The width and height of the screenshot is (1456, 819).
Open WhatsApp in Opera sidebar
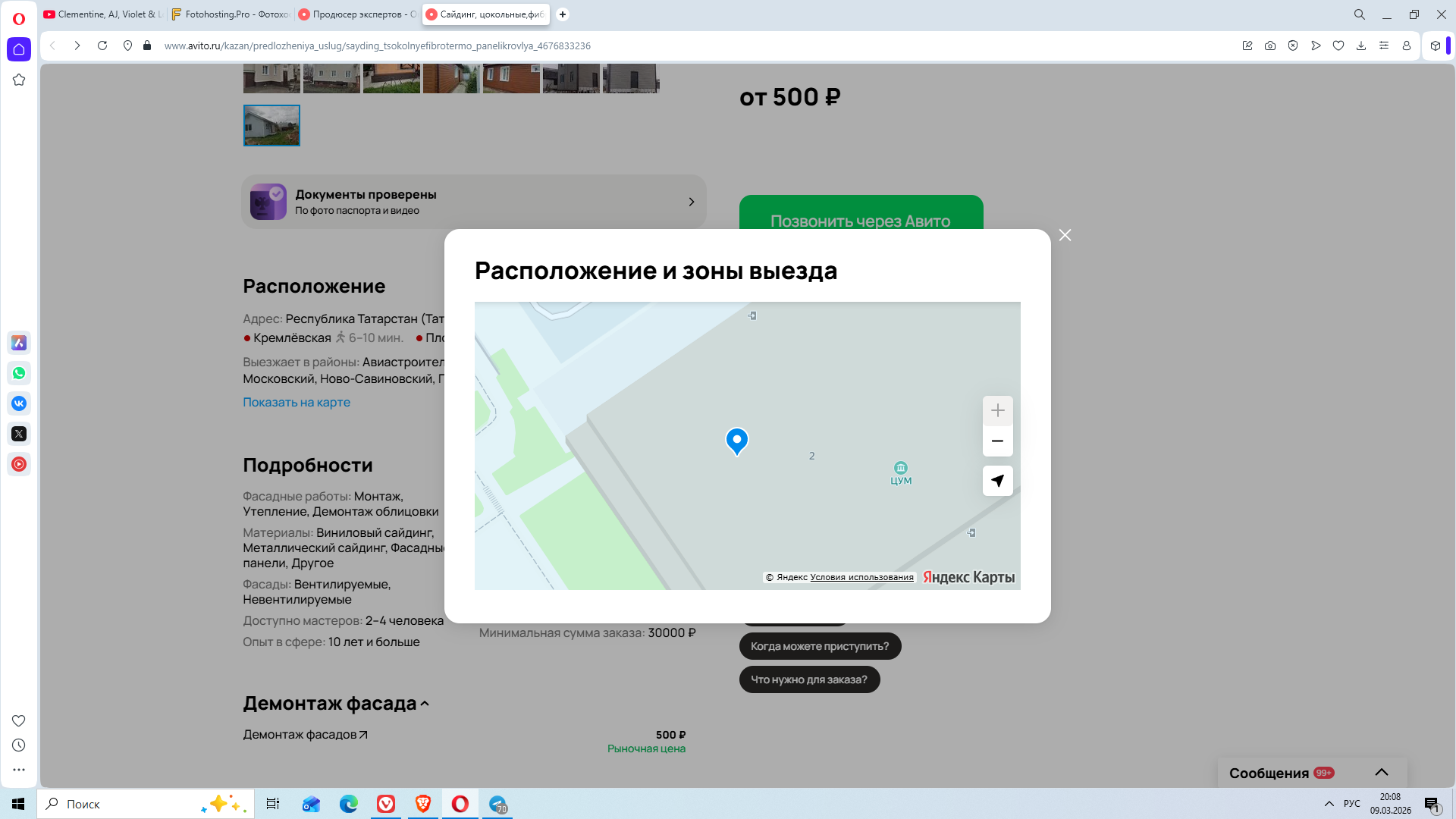19,373
